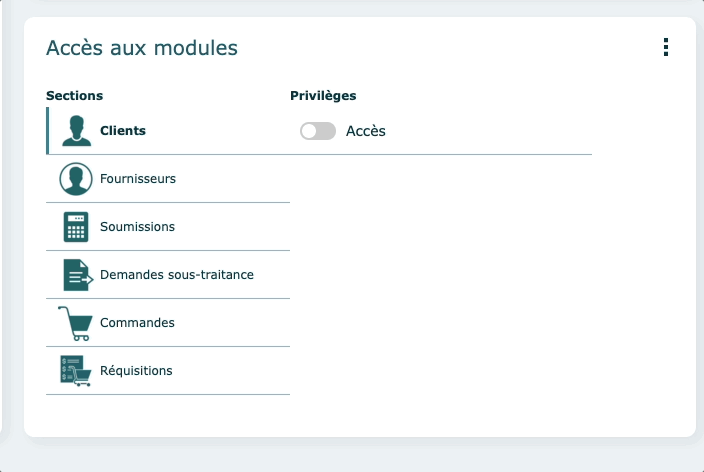The image size is (704, 472).
Task: Enable the Accès toggle switch
Action: 318,131
